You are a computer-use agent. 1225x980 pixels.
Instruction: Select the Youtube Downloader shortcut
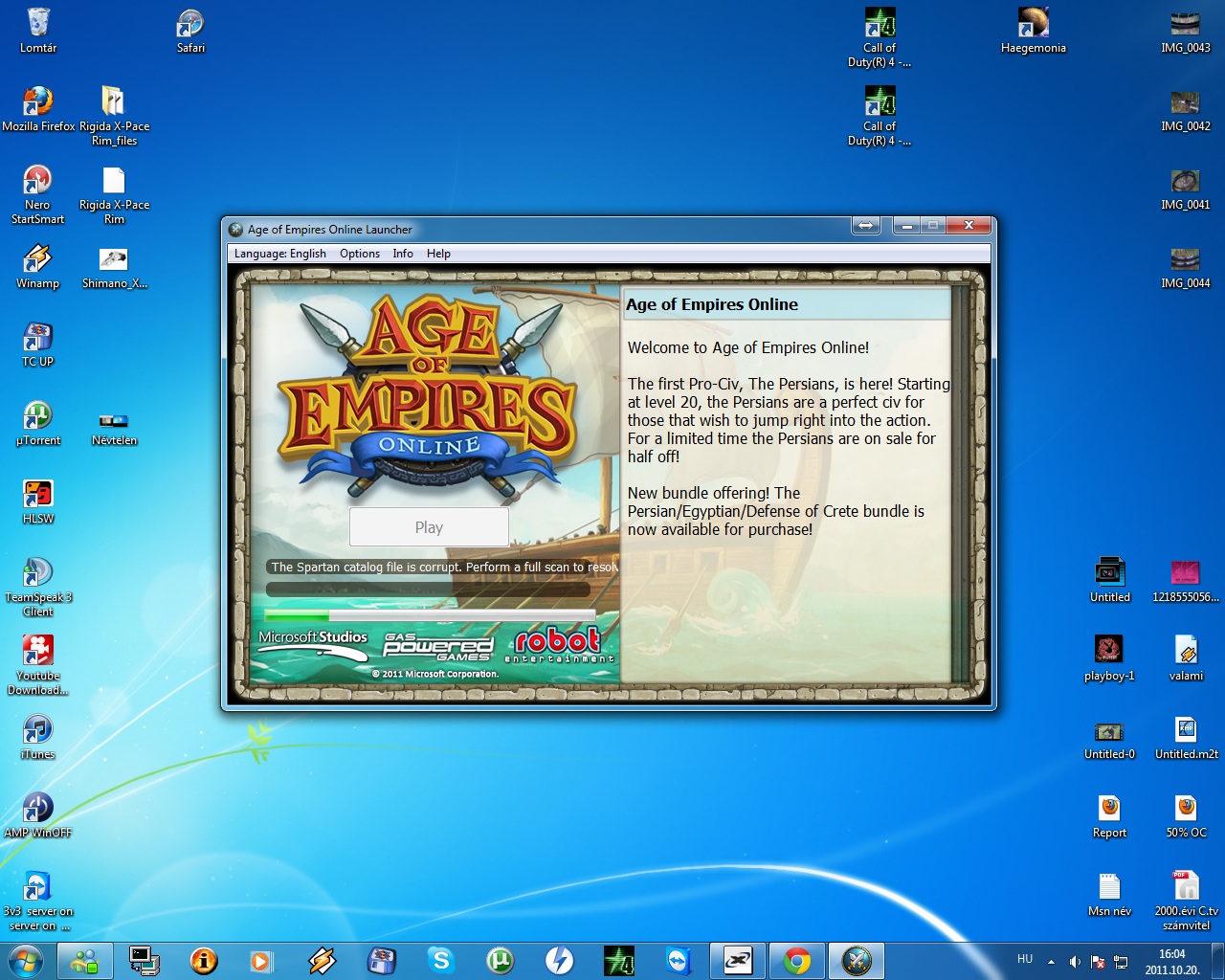(38, 664)
